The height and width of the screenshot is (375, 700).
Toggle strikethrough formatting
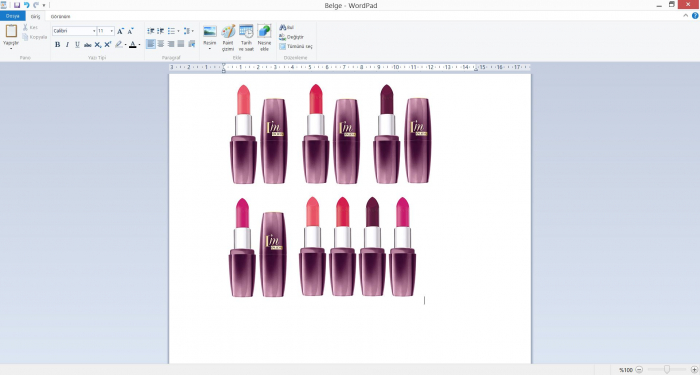[88, 45]
